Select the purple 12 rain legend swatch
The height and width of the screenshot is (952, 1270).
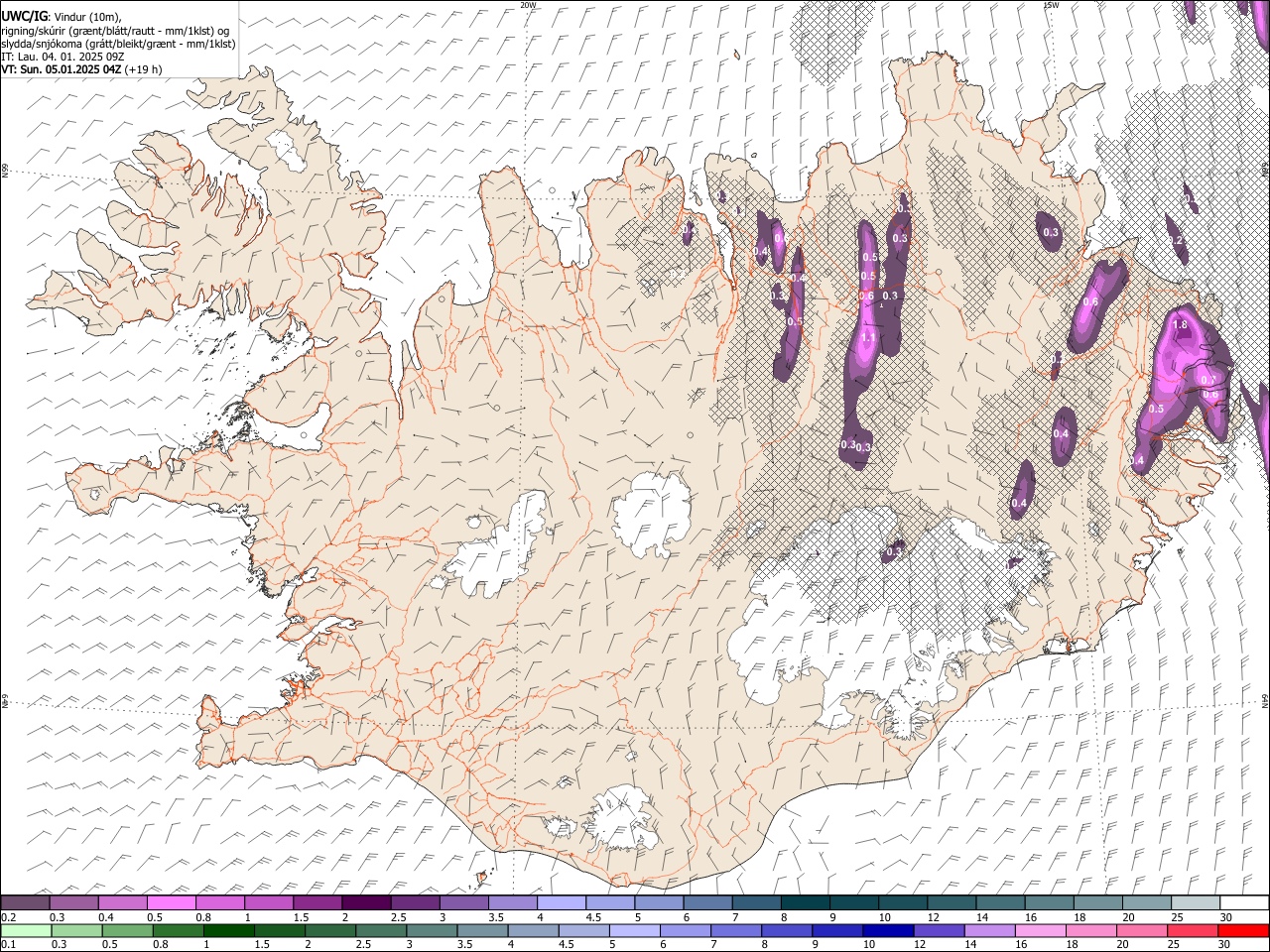939,930
